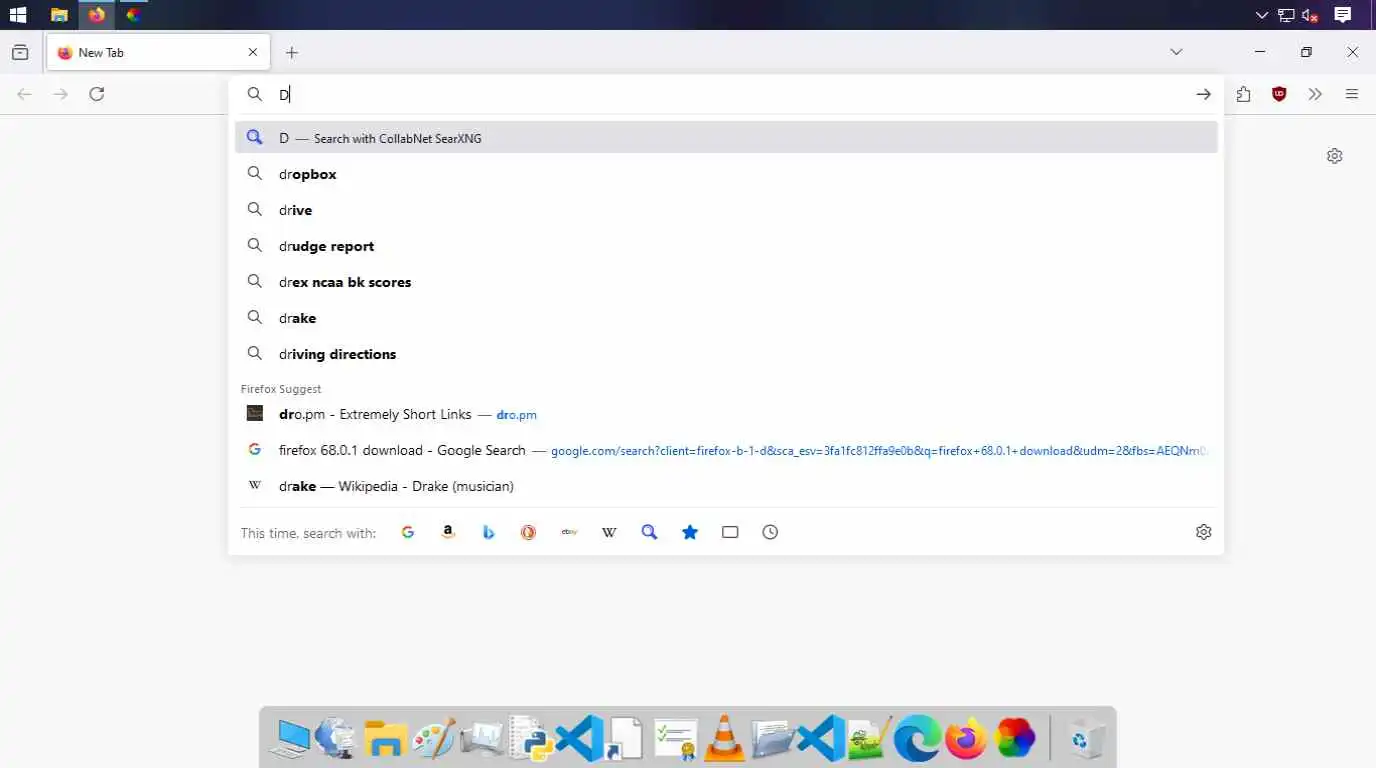This screenshot has width=1376, height=768.
Task: Search this time with Wikipedia
Action: coord(609,532)
